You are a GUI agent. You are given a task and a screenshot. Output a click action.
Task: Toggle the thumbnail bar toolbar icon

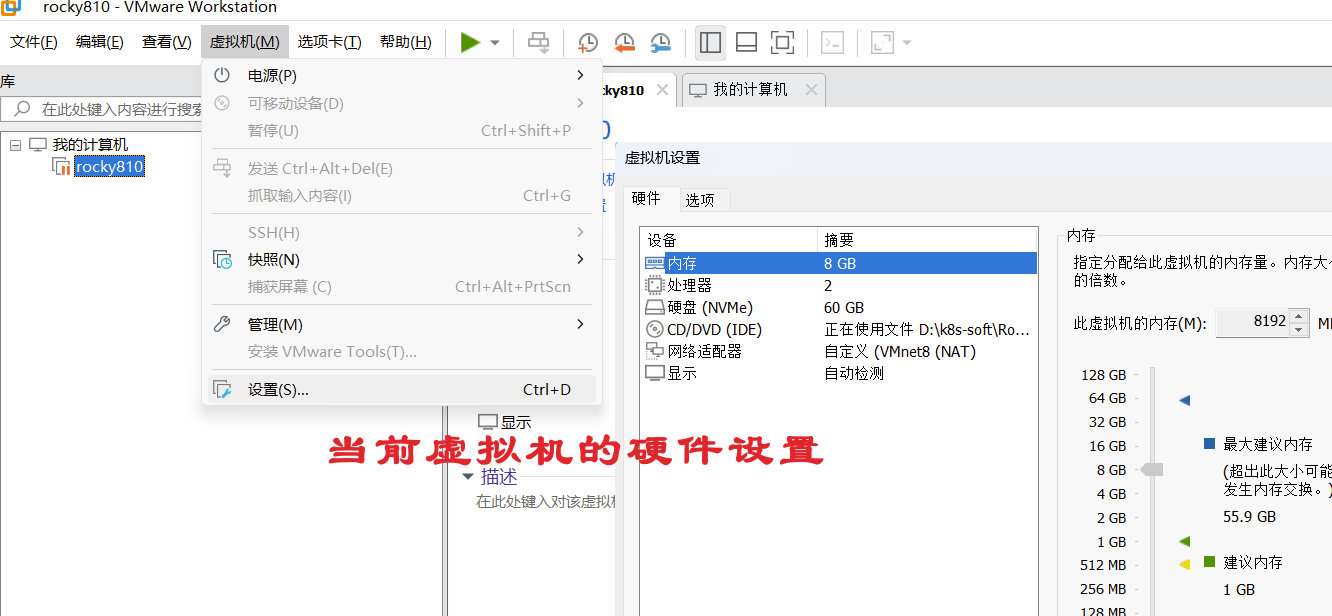746,42
